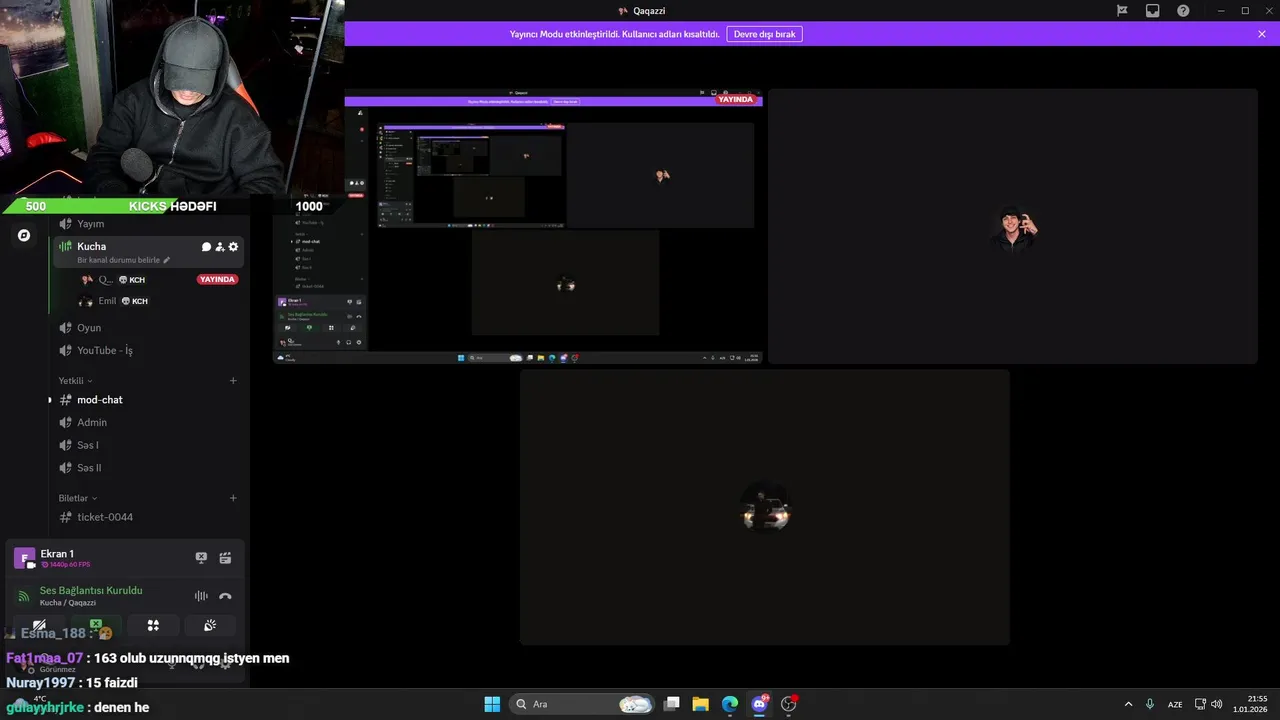Open chat for the Kucha voice channel
This screenshot has width=1280, height=720.
(206, 247)
